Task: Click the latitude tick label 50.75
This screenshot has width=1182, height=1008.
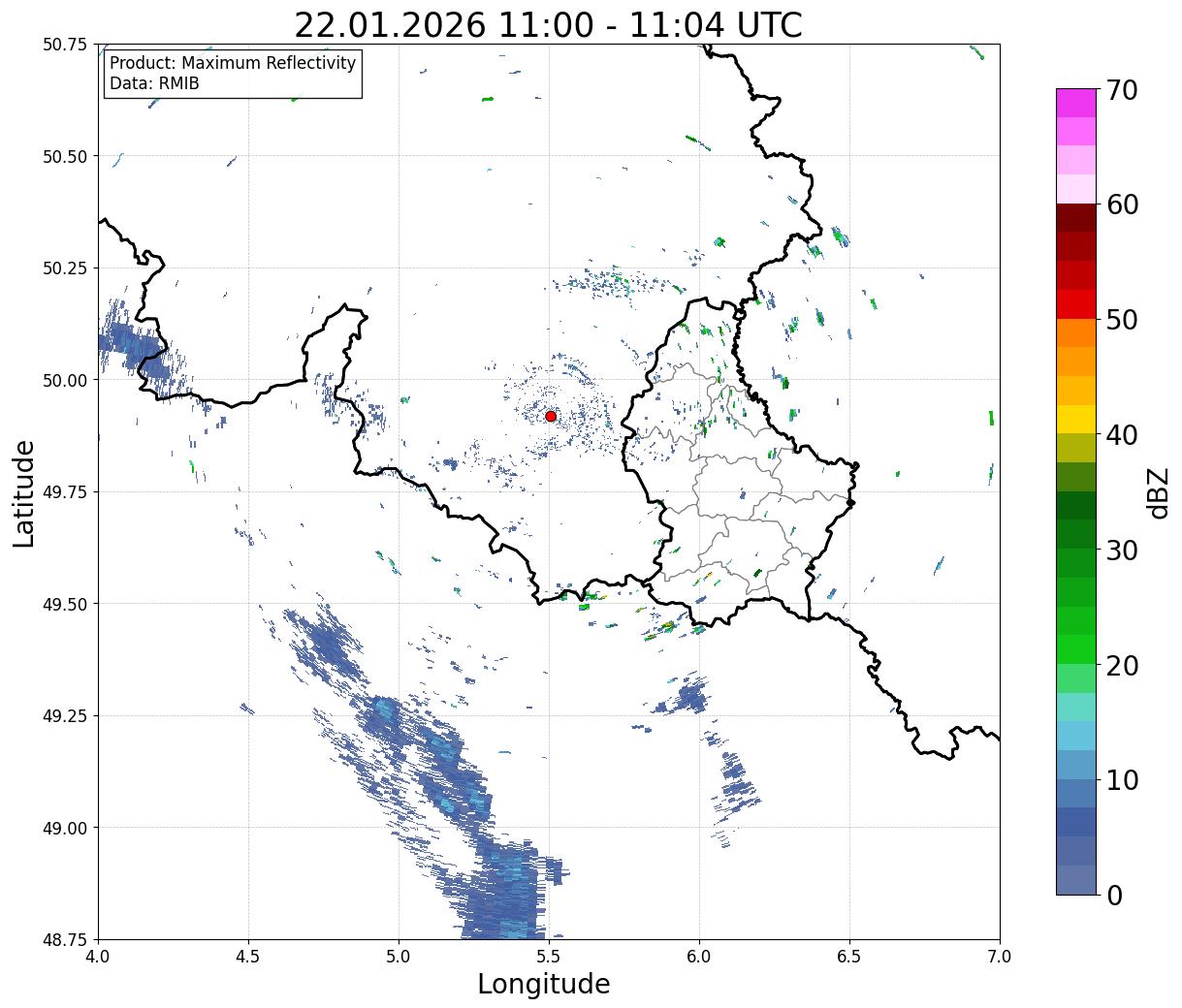Action: pos(65,45)
